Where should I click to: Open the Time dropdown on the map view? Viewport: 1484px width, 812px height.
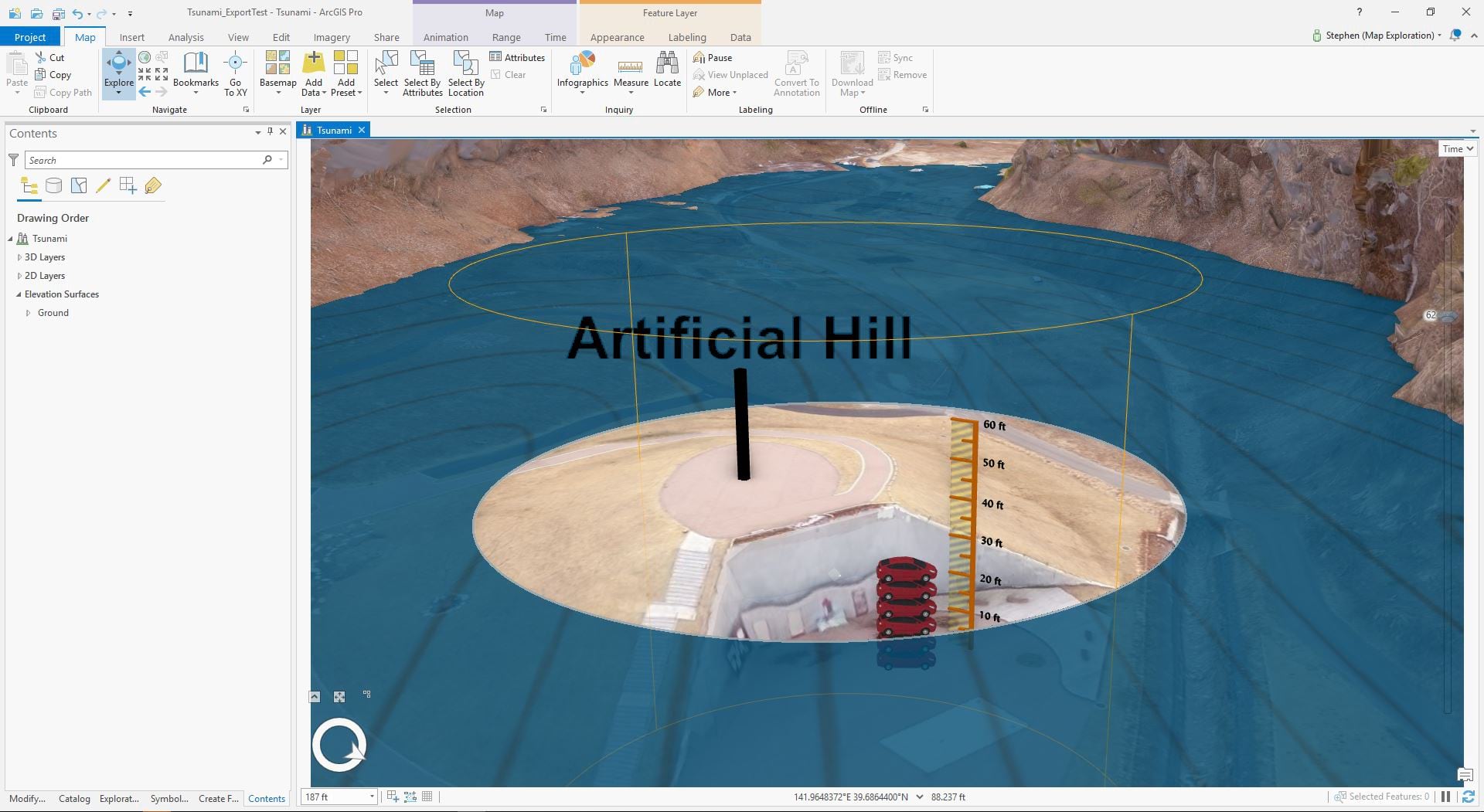click(x=1458, y=149)
